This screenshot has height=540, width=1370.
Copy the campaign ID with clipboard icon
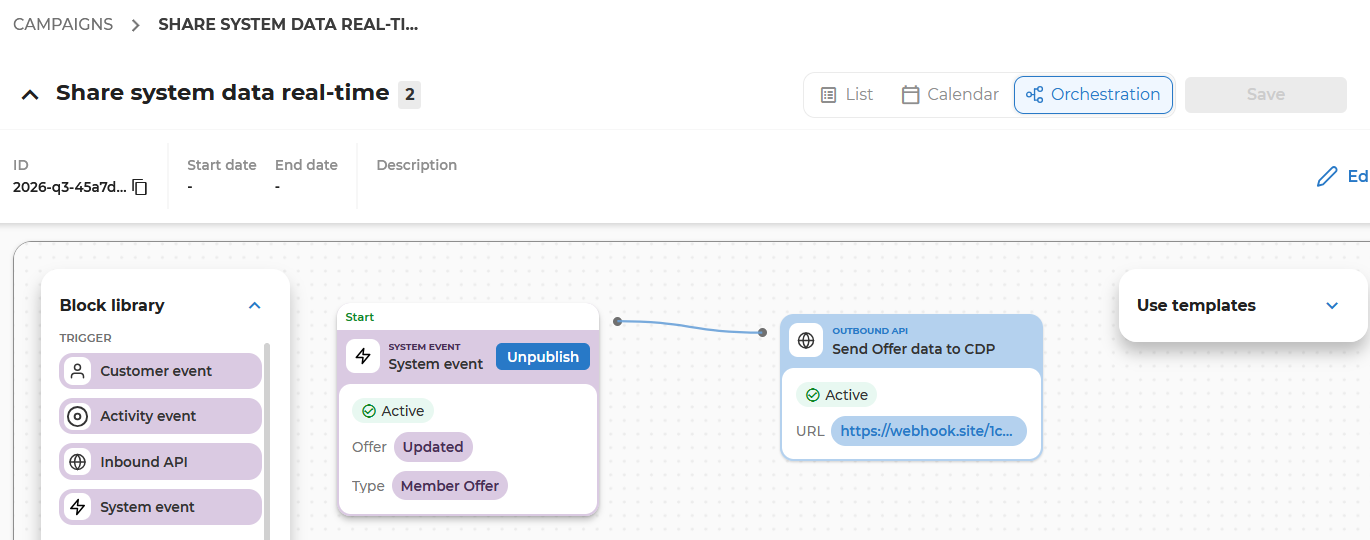140,187
